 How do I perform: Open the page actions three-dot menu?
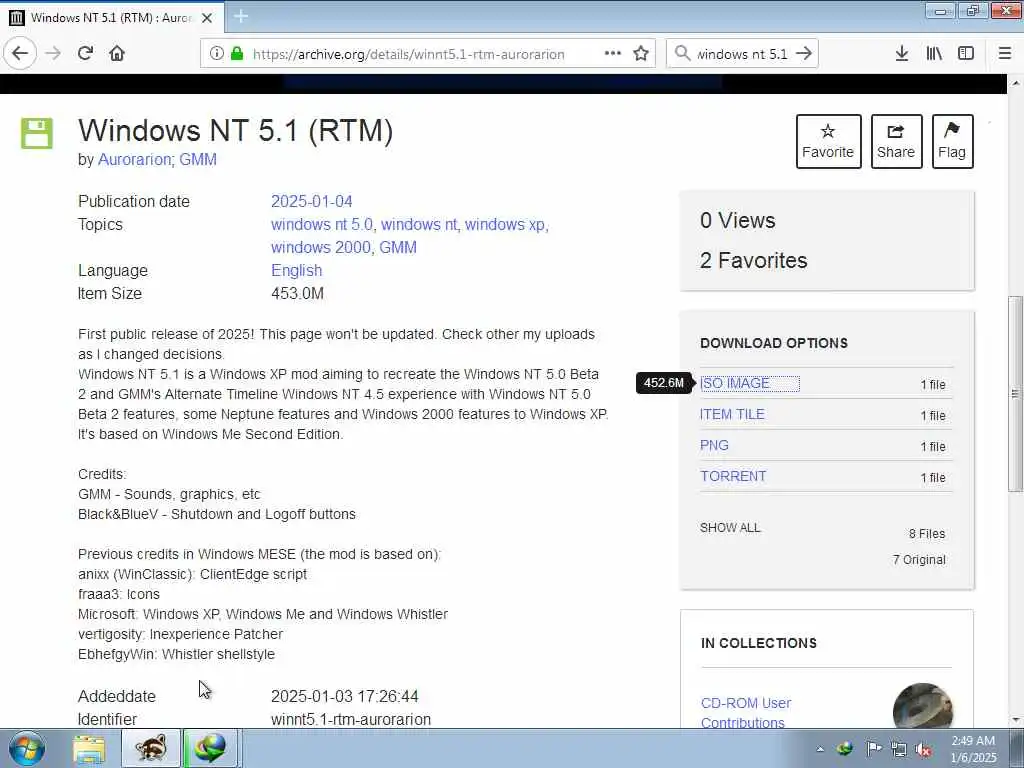(x=613, y=54)
